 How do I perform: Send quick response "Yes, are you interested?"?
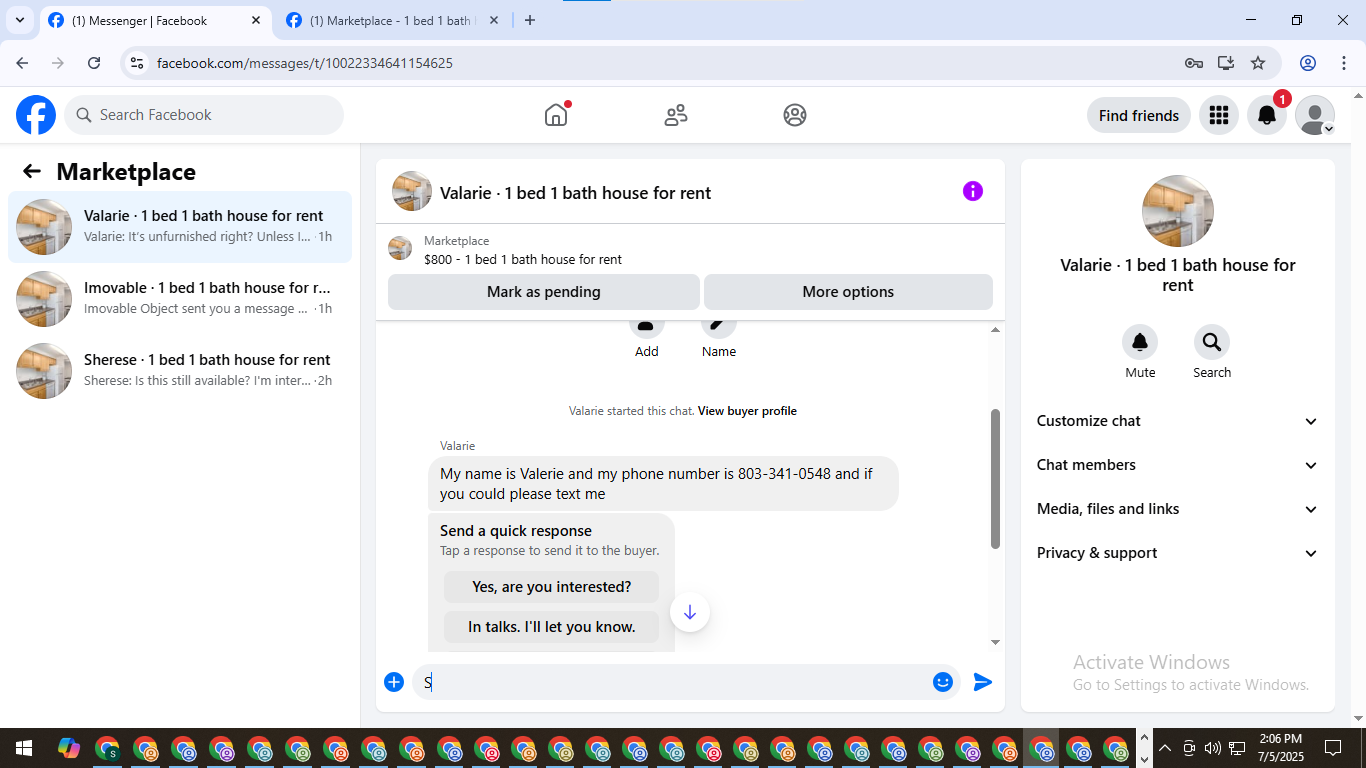pyautogui.click(x=552, y=587)
